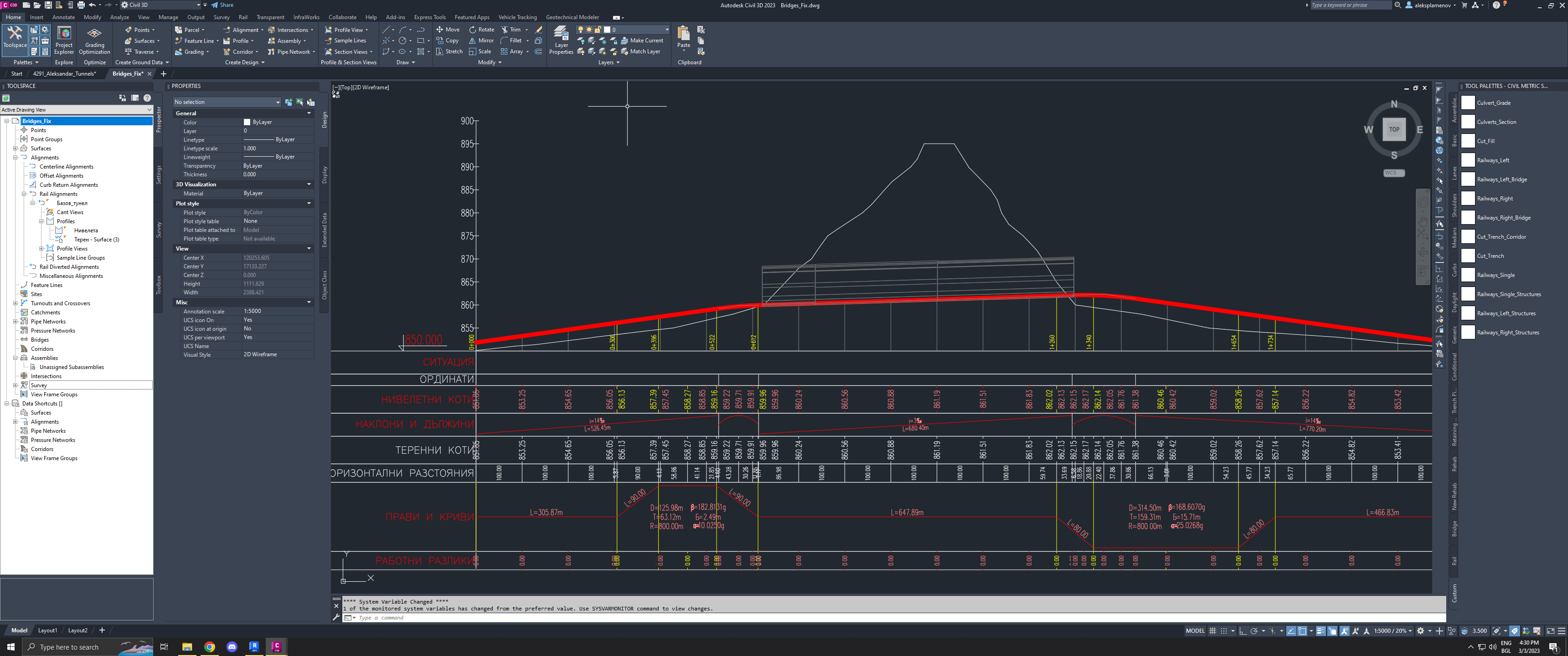
Task: Click the Share button in the title bar
Action: point(222,4)
